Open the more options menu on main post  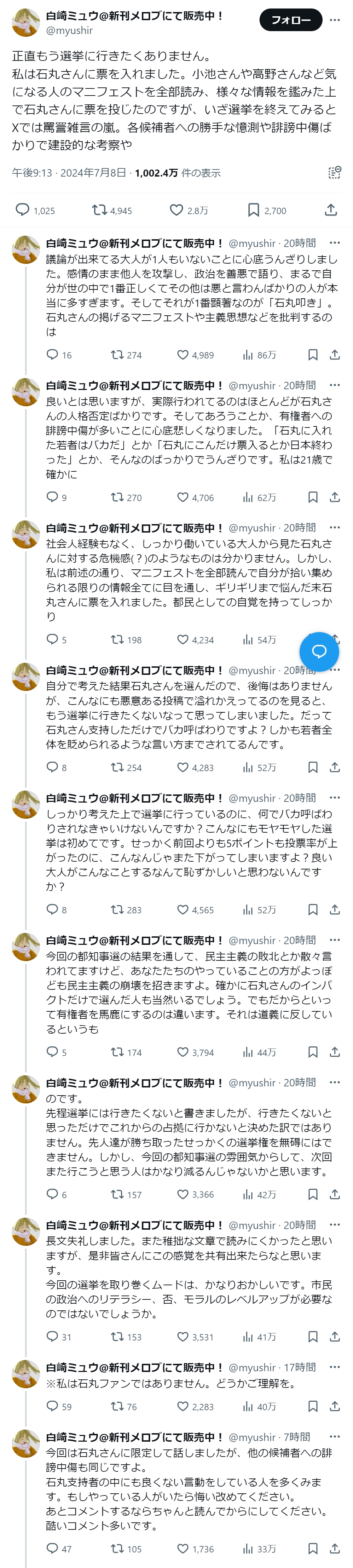tap(335, 20)
